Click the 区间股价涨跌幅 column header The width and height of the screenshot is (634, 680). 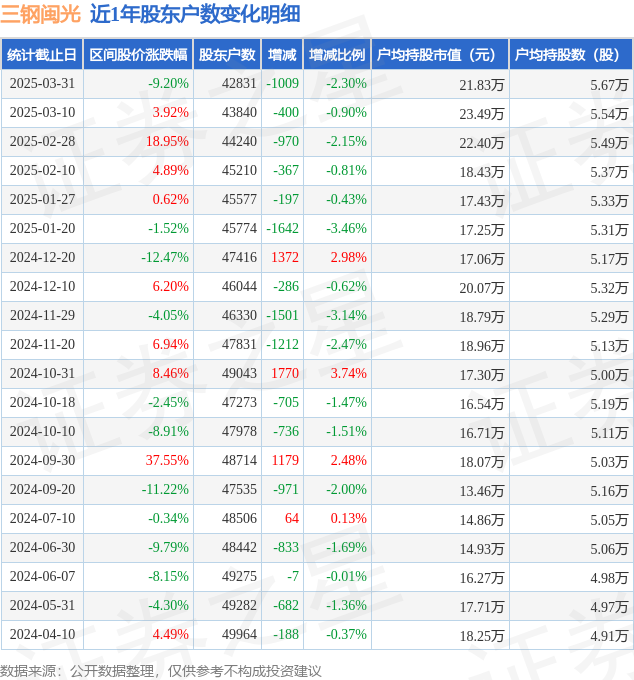[x=138, y=55]
